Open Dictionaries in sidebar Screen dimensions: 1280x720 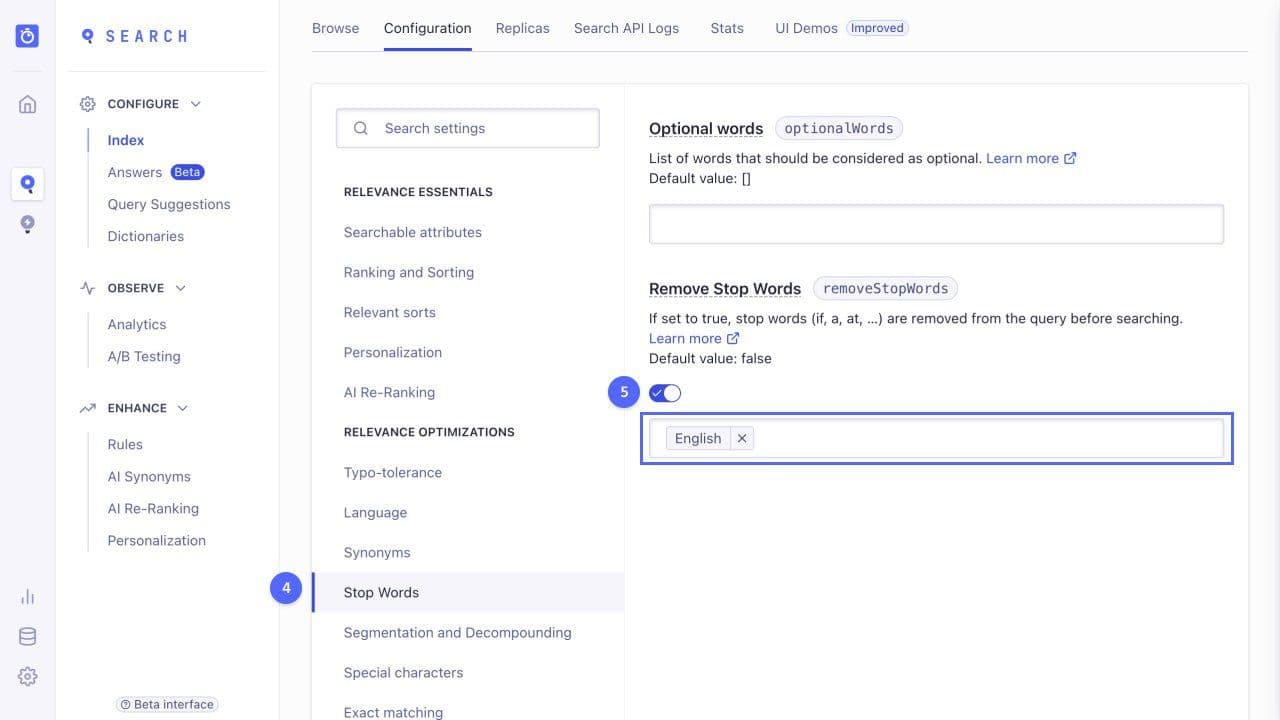point(146,236)
